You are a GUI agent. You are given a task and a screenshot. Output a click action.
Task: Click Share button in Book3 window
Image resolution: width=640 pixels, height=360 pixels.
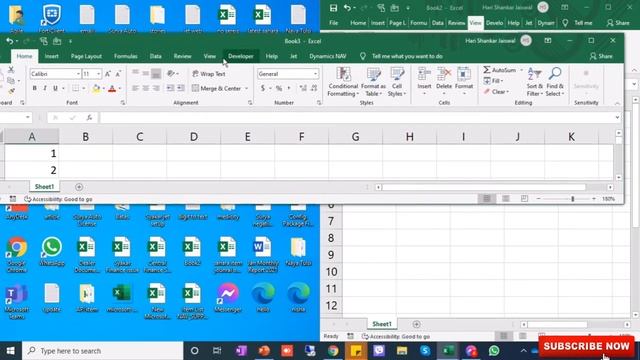pos(601,56)
